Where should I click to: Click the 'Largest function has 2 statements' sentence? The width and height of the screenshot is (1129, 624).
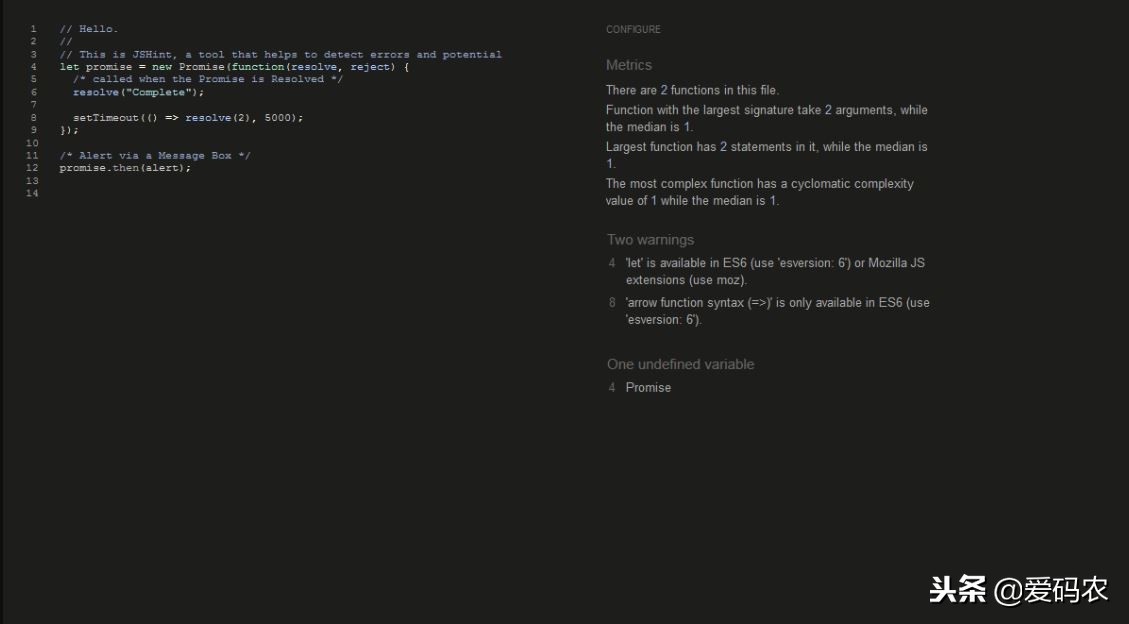point(766,155)
